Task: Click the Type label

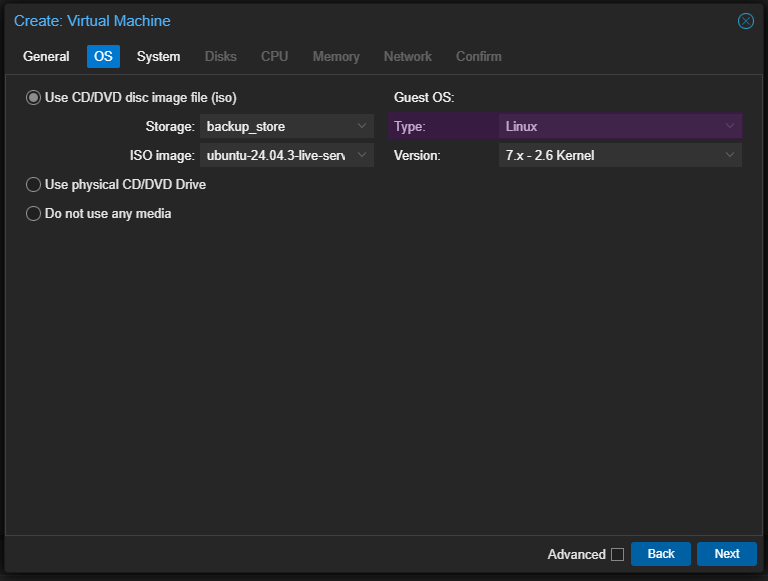Action: pos(409,126)
